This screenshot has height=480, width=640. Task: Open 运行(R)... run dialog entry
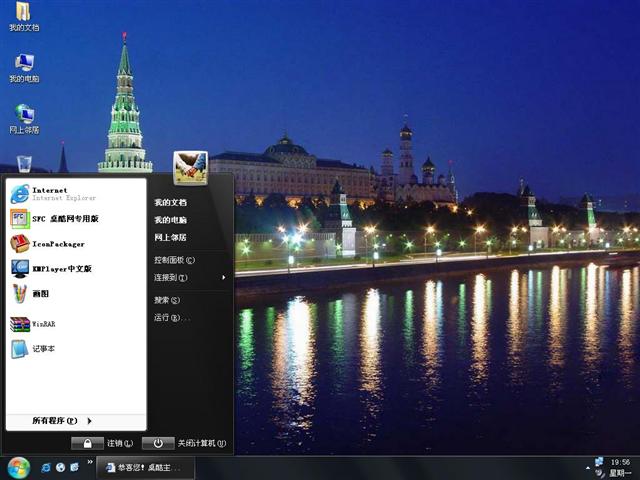(x=171, y=318)
